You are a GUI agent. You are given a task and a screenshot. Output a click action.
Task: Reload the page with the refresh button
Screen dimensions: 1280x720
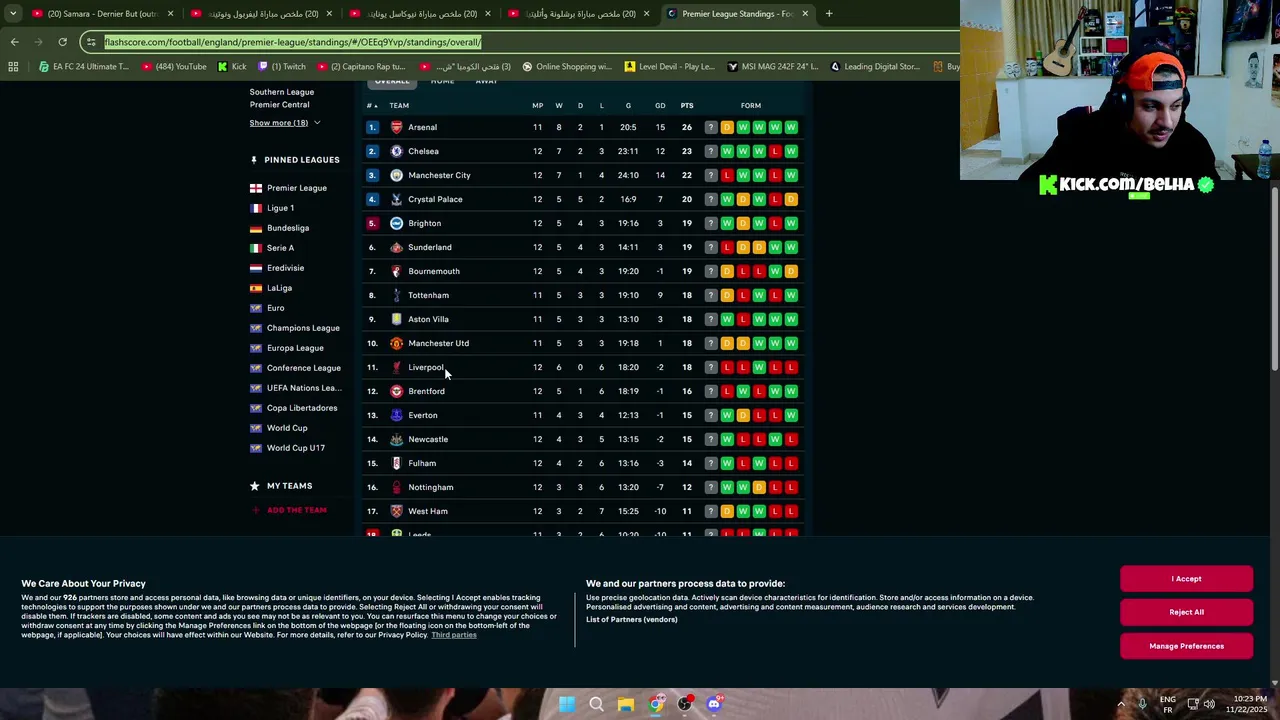click(x=62, y=42)
